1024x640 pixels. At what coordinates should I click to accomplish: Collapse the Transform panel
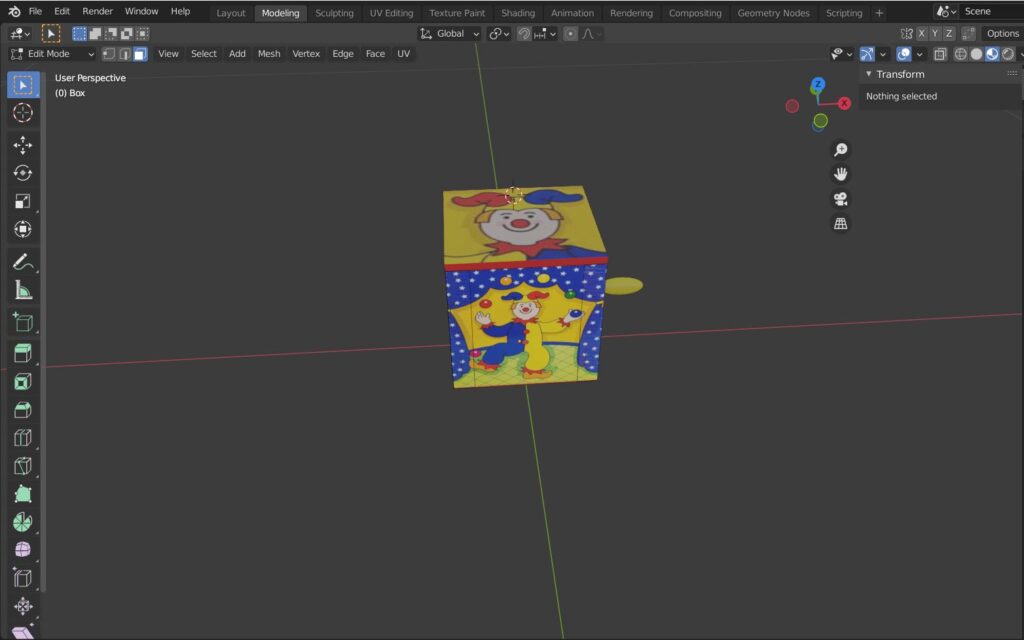pos(869,74)
